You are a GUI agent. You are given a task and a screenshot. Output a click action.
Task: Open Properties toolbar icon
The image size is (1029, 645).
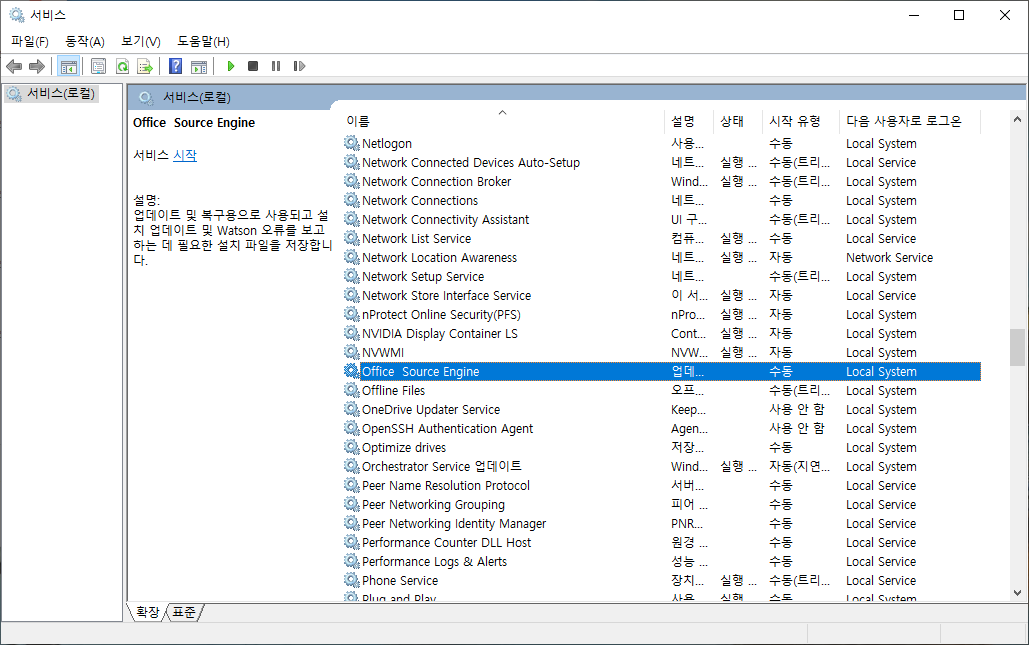pyautogui.click(x=98, y=66)
